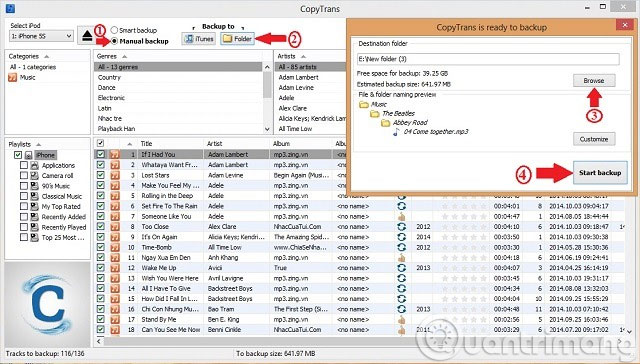Click Genres list scroll down arrow
640x364 pixels.
(x=267, y=129)
